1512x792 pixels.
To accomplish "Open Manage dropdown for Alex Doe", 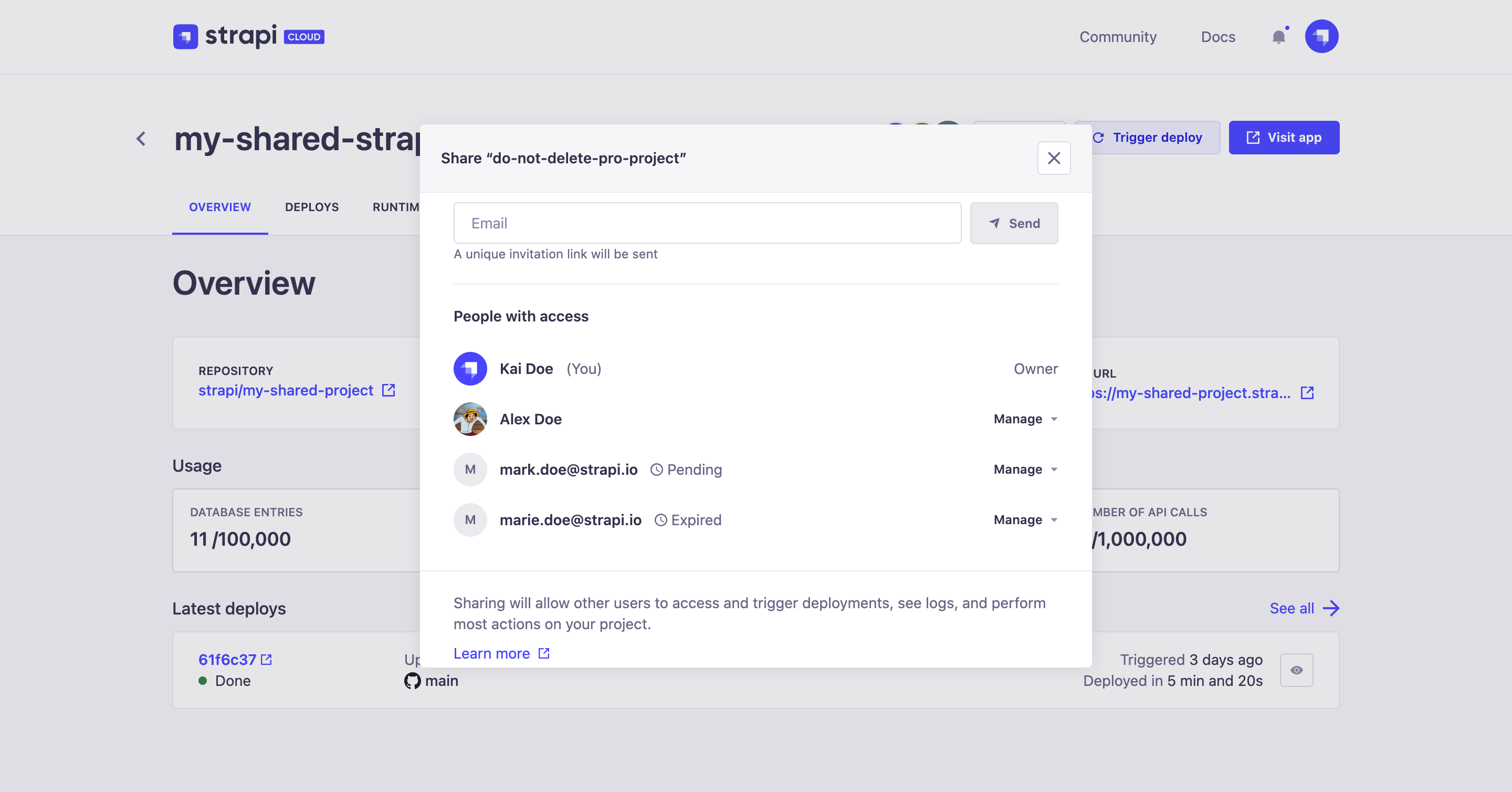I will (1025, 419).
